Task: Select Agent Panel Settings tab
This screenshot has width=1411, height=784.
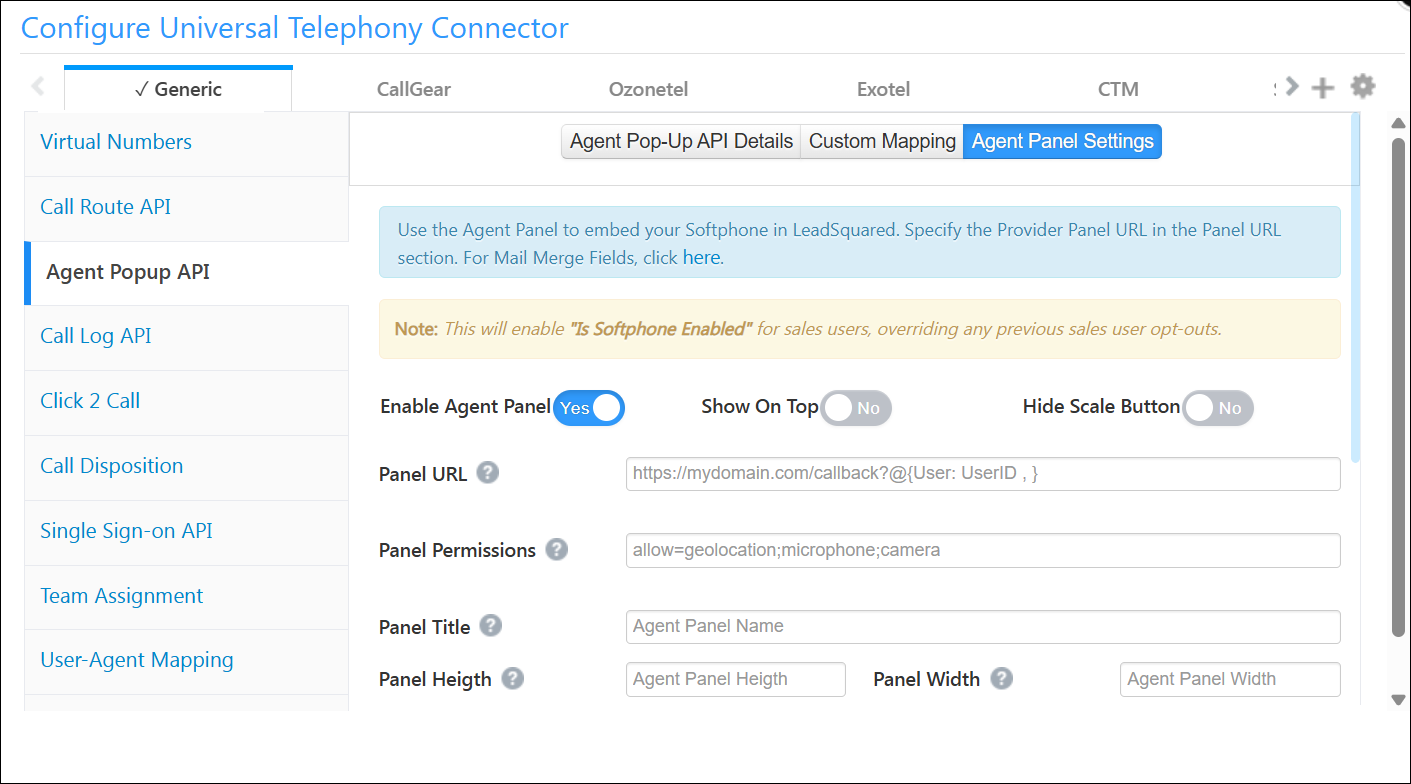Action: [1063, 141]
